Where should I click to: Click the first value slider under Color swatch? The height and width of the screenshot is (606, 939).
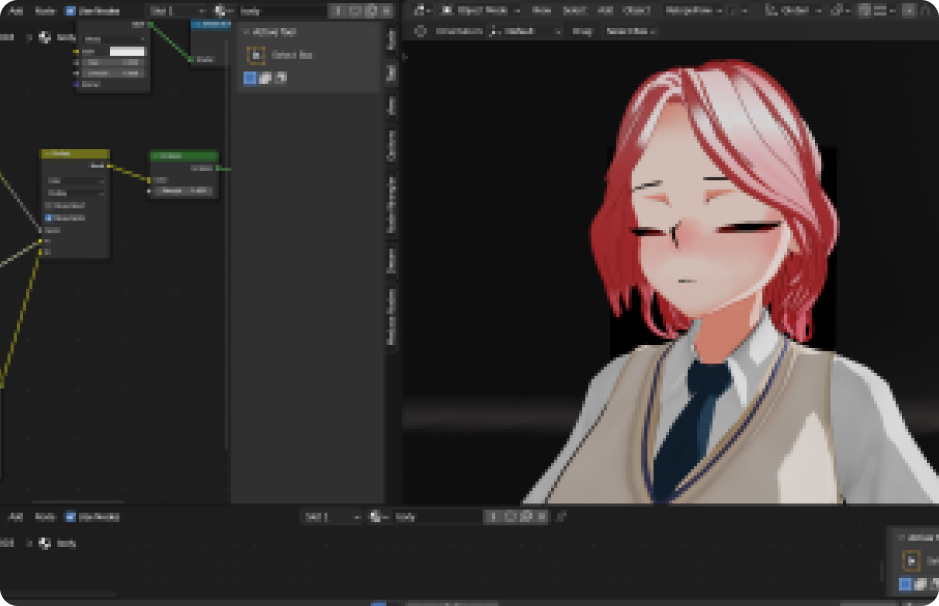click(x=113, y=62)
